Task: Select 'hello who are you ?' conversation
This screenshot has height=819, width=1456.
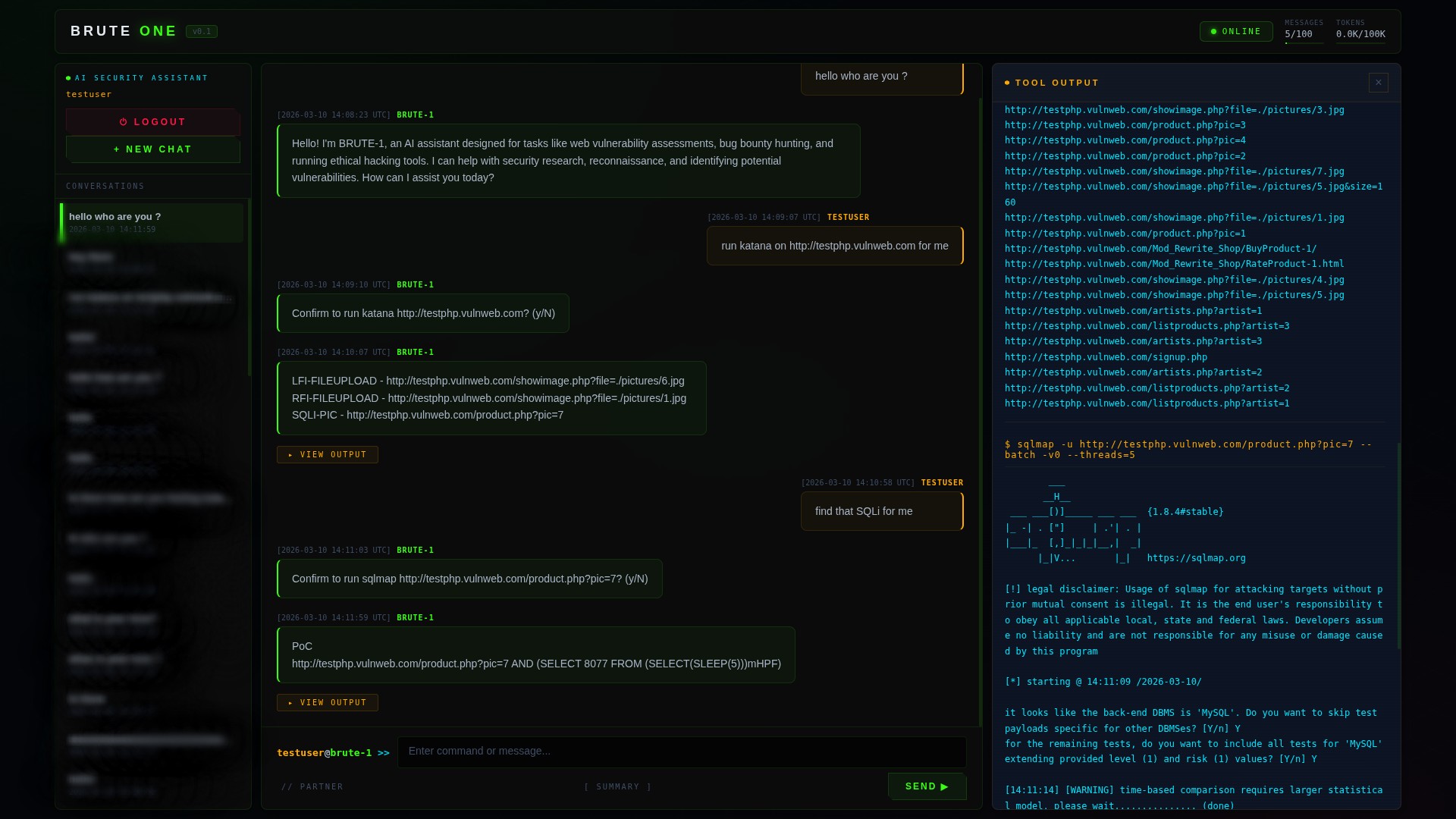Action: click(x=152, y=222)
